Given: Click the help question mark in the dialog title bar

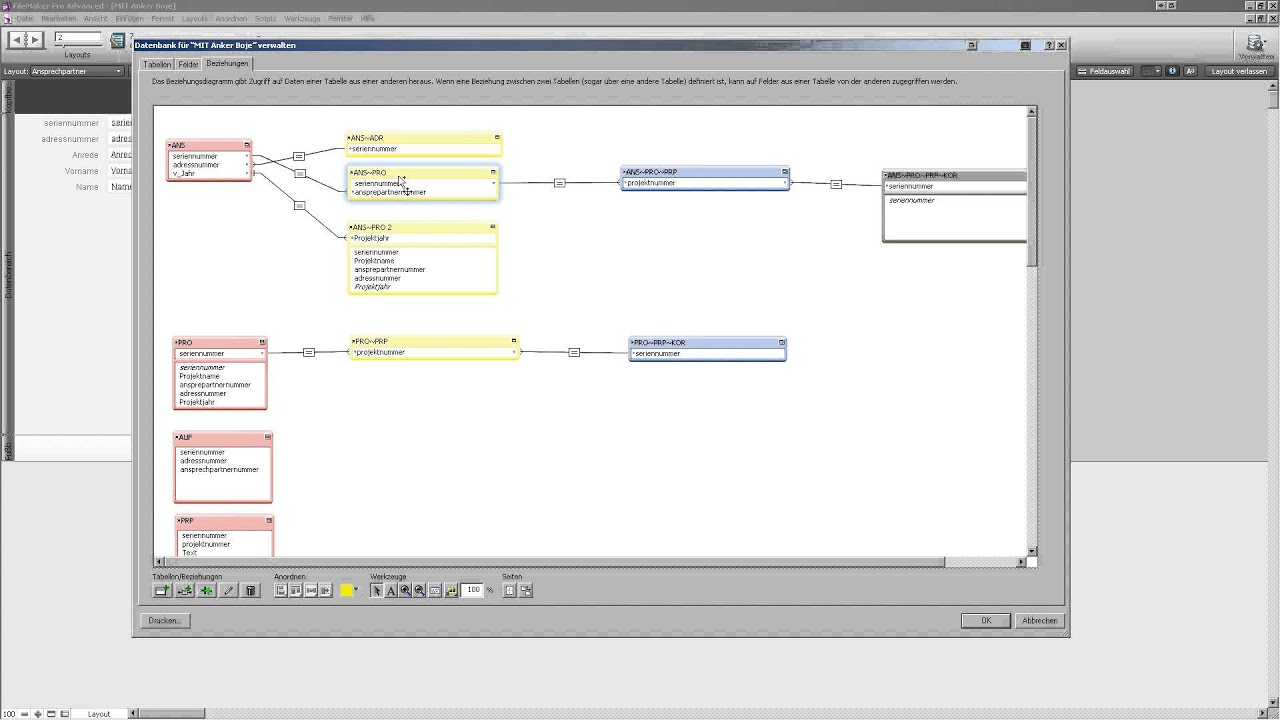Looking at the screenshot, I should (x=1048, y=45).
